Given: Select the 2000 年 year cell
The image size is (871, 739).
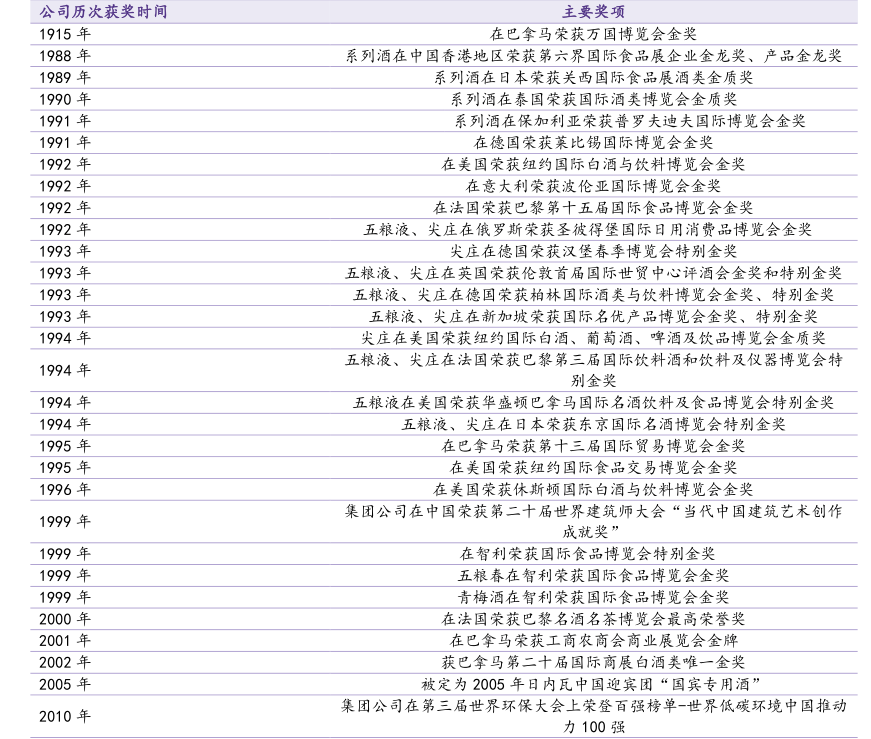Looking at the screenshot, I should coord(65,619).
